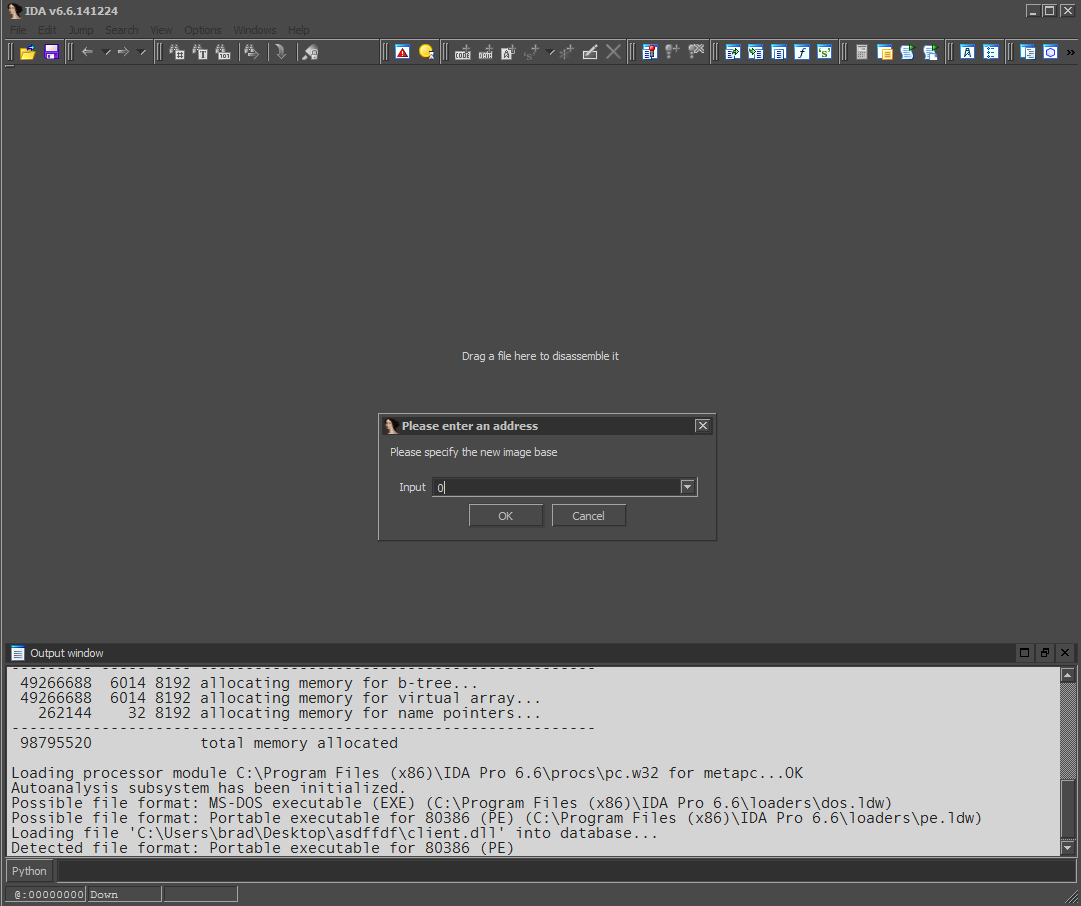The width and height of the screenshot is (1081, 906).
Task: Expand the Input history dropdown arrow
Action: click(687, 487)
